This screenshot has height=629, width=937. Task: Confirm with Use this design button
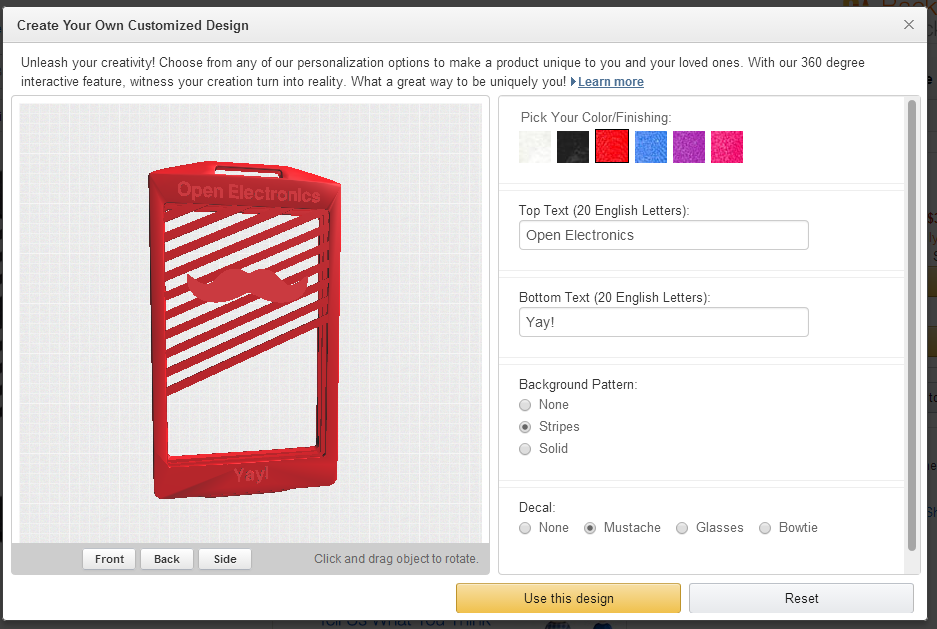(568, 598)
